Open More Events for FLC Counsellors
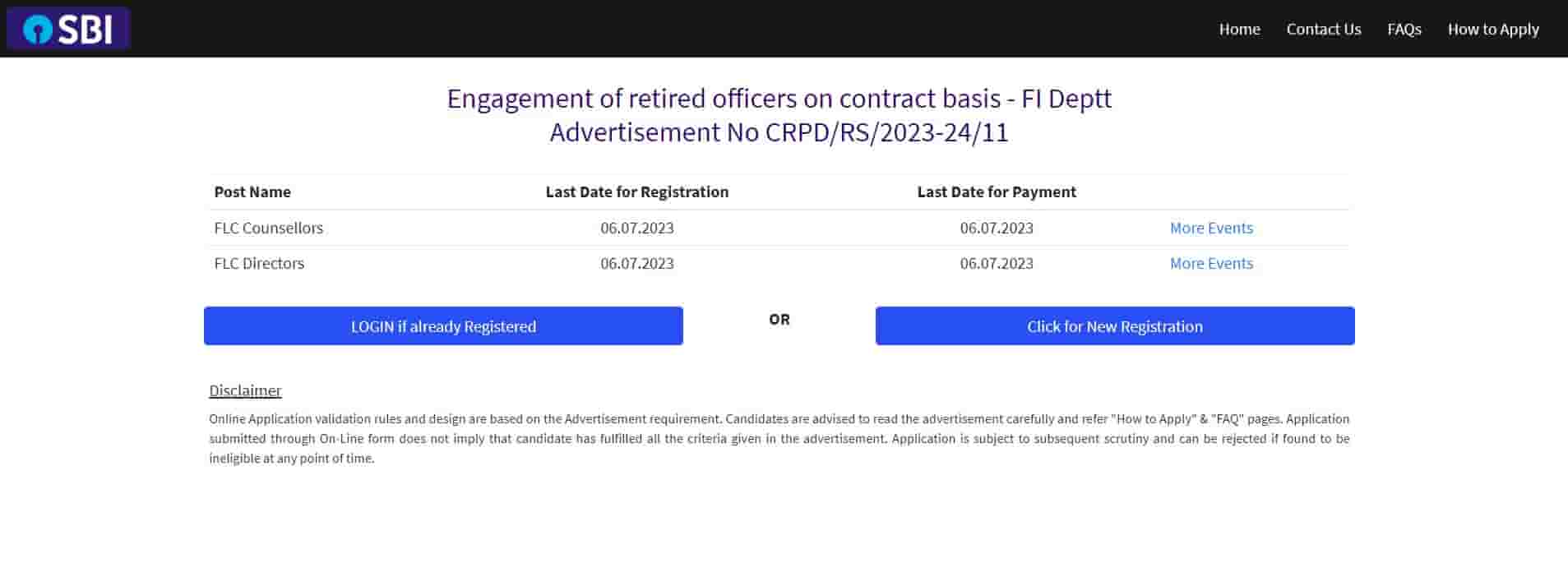This screenshot has height=586, width=1568. coord(1210,228)
